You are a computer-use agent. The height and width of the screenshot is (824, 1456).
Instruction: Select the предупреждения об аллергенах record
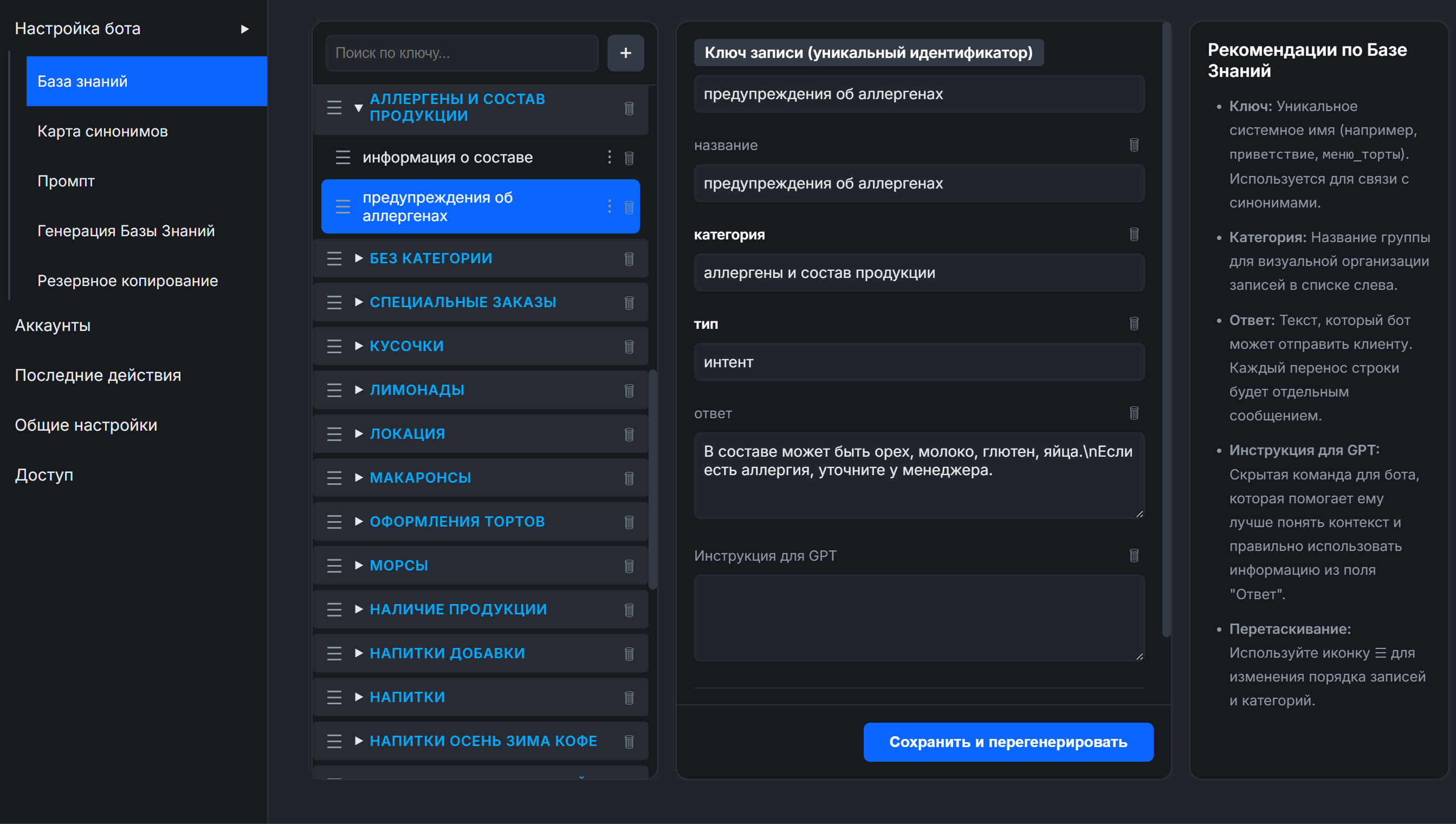click(452, 206)
